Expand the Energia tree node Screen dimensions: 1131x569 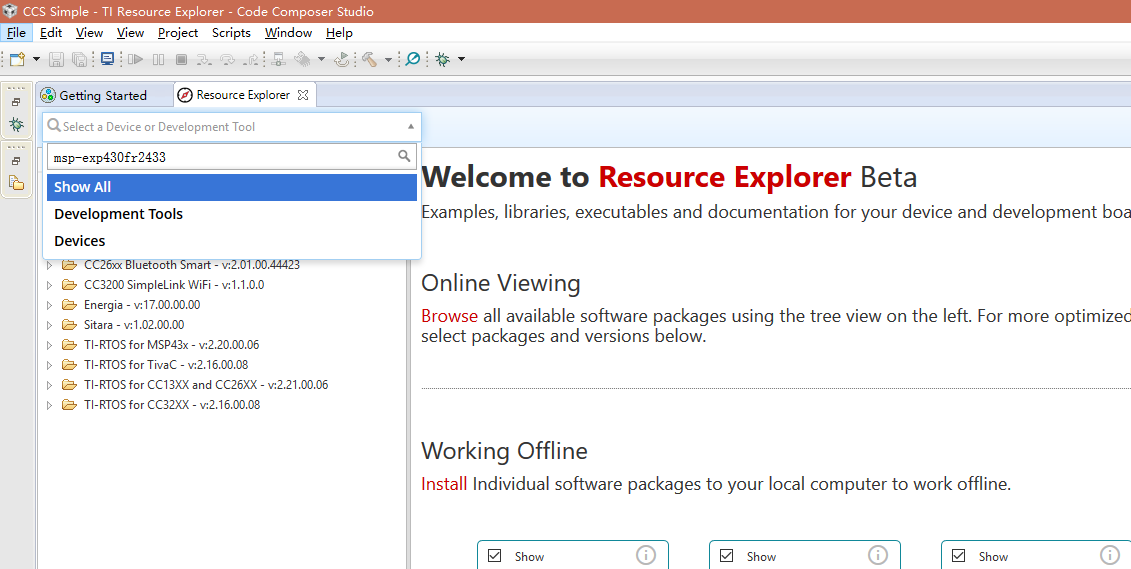(49, 305)
